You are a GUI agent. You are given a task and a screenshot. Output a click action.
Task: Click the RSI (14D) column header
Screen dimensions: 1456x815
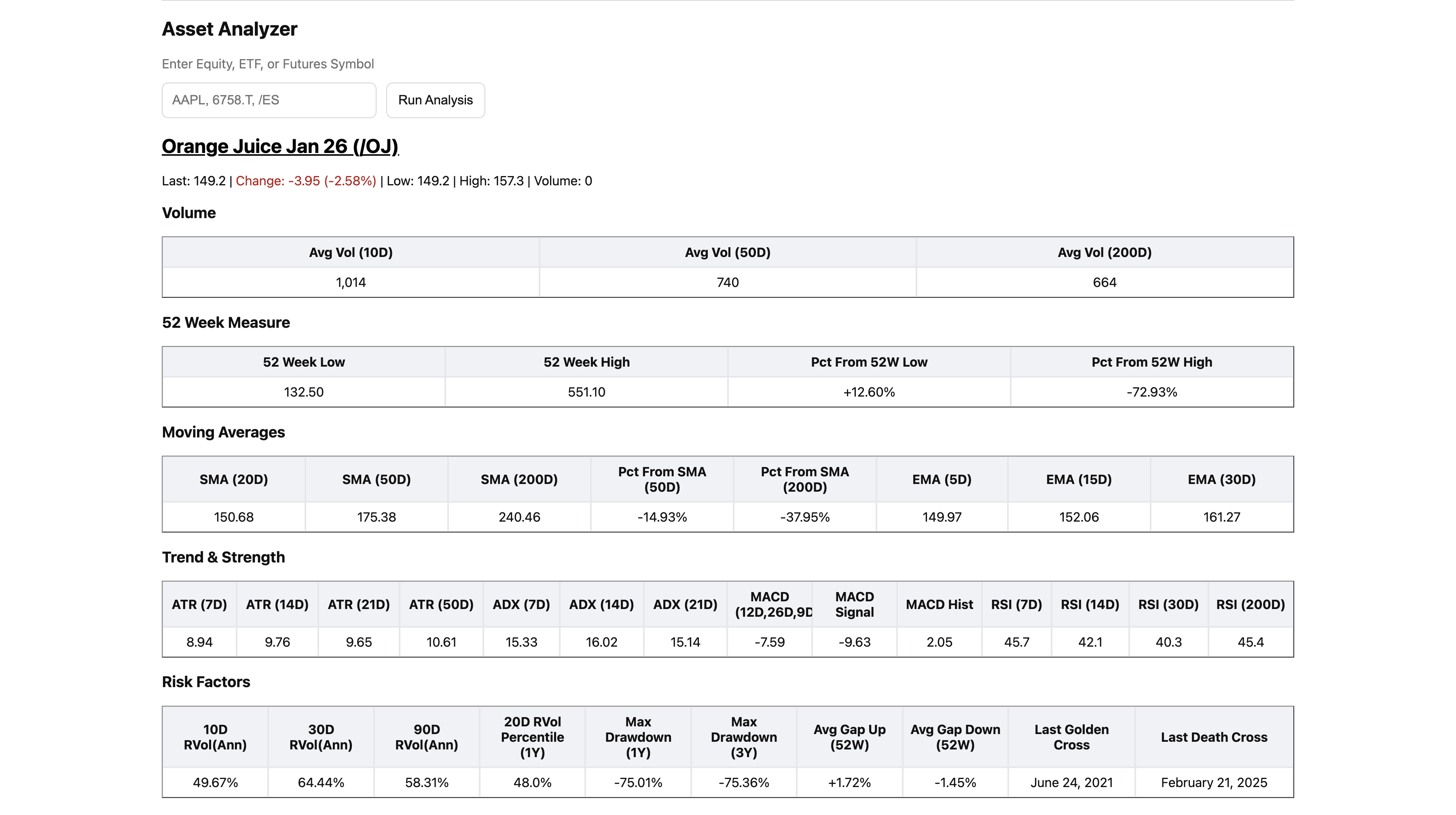(x=1090, y=605)
